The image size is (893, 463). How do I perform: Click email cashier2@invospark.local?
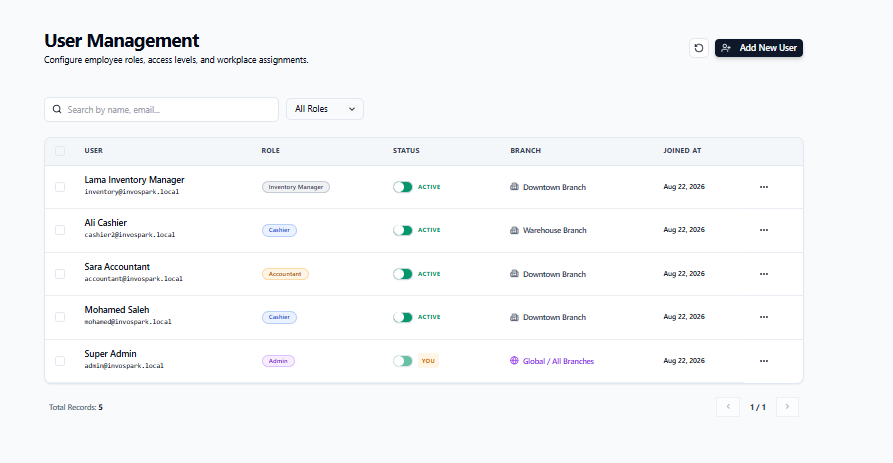coord(130,235)
